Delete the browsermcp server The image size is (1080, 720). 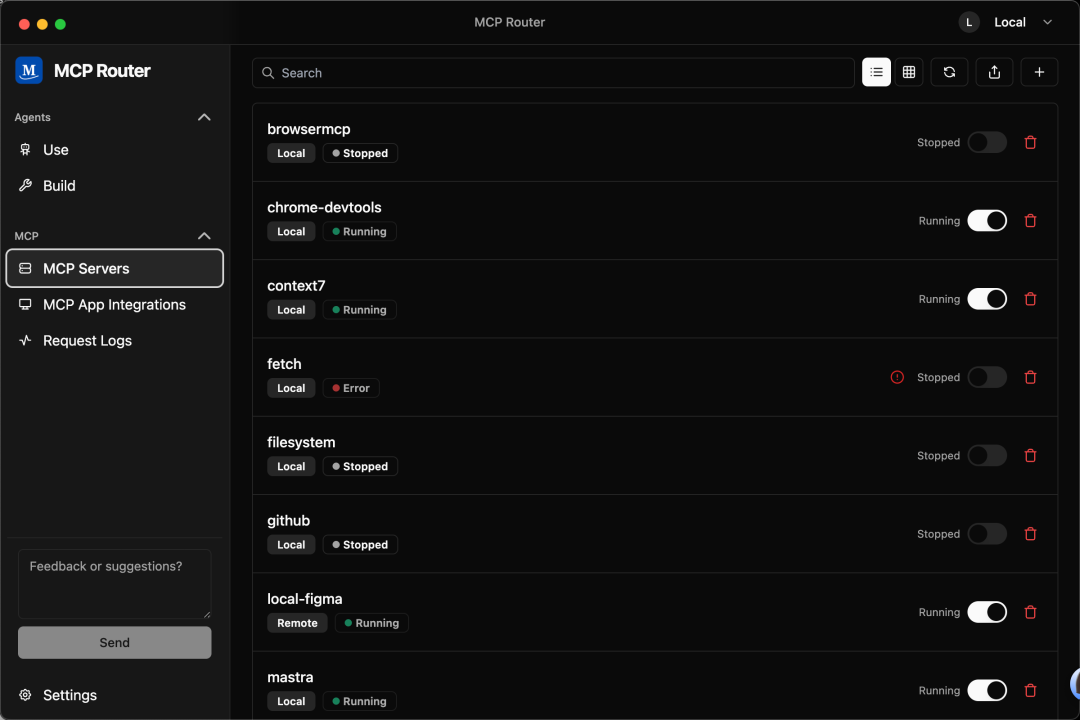pos(1030,142)
